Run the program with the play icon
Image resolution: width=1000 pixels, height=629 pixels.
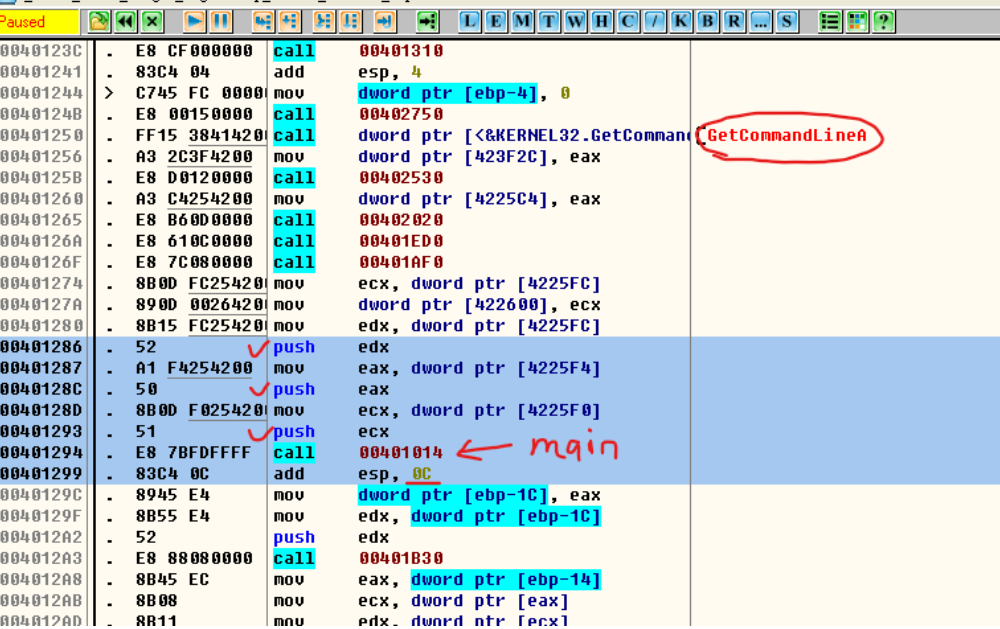pyautogui.click(x=195, y=20)
